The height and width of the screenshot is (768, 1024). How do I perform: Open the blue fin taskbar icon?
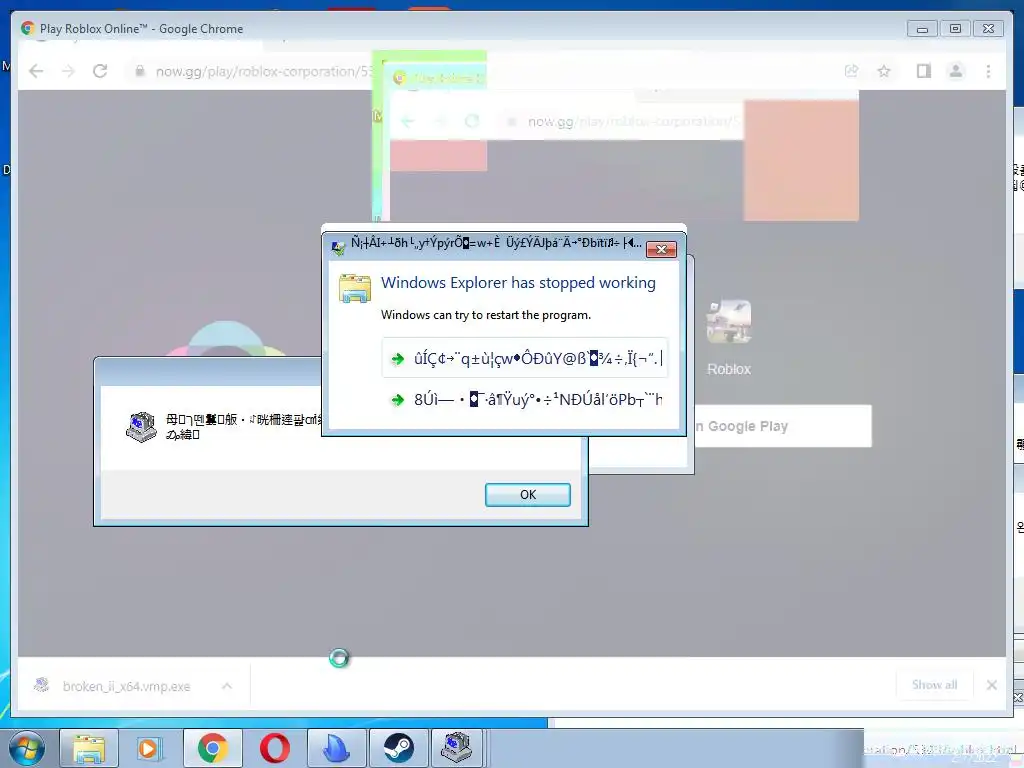click(x=336, y=748)
